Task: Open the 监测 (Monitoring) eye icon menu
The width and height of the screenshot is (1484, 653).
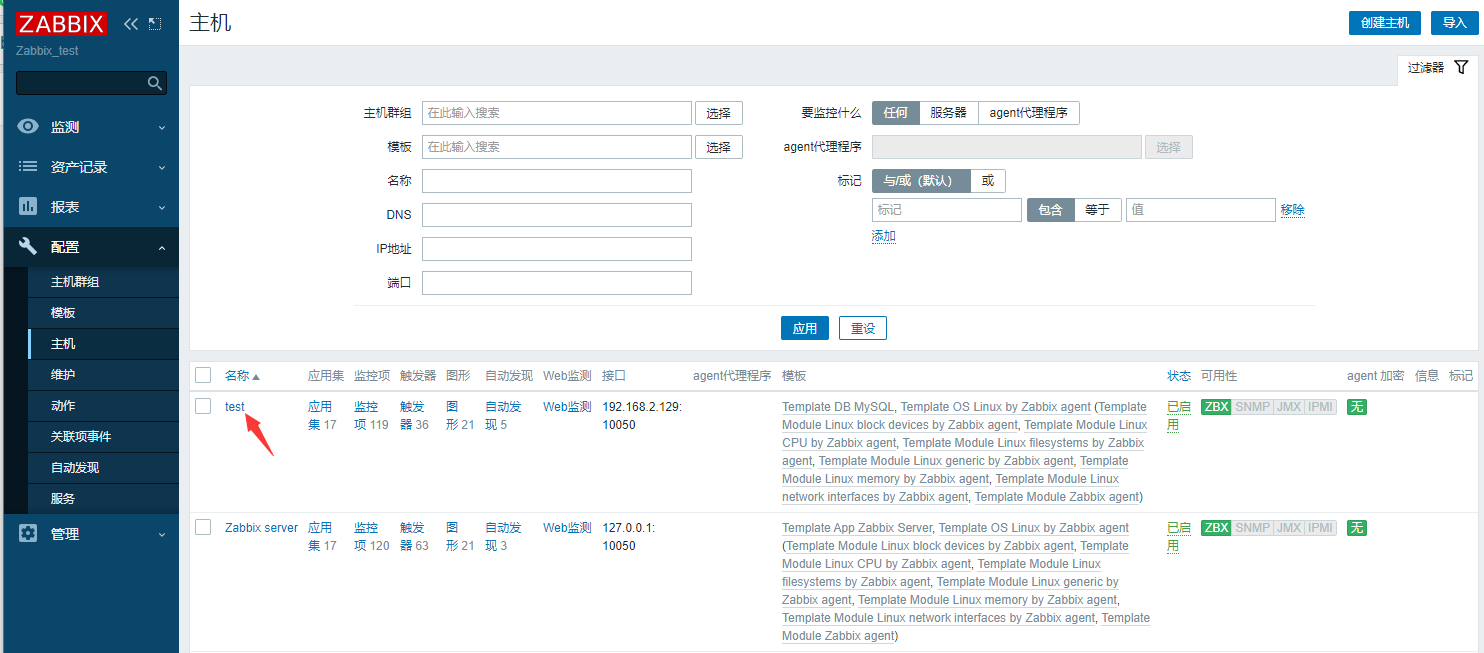Action: pyautogui.click(x=27, y=126)
